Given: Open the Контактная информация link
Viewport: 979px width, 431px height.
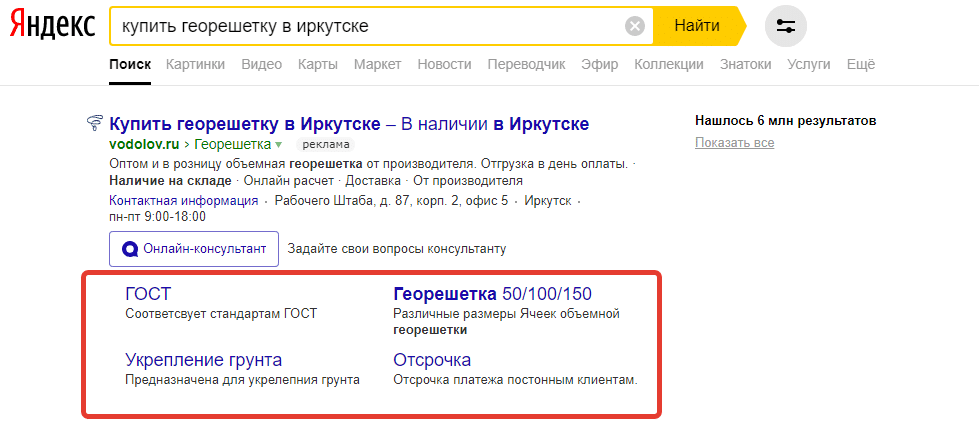Looking at the screenshot, I should pyautogui.click(x=184, y=201).
